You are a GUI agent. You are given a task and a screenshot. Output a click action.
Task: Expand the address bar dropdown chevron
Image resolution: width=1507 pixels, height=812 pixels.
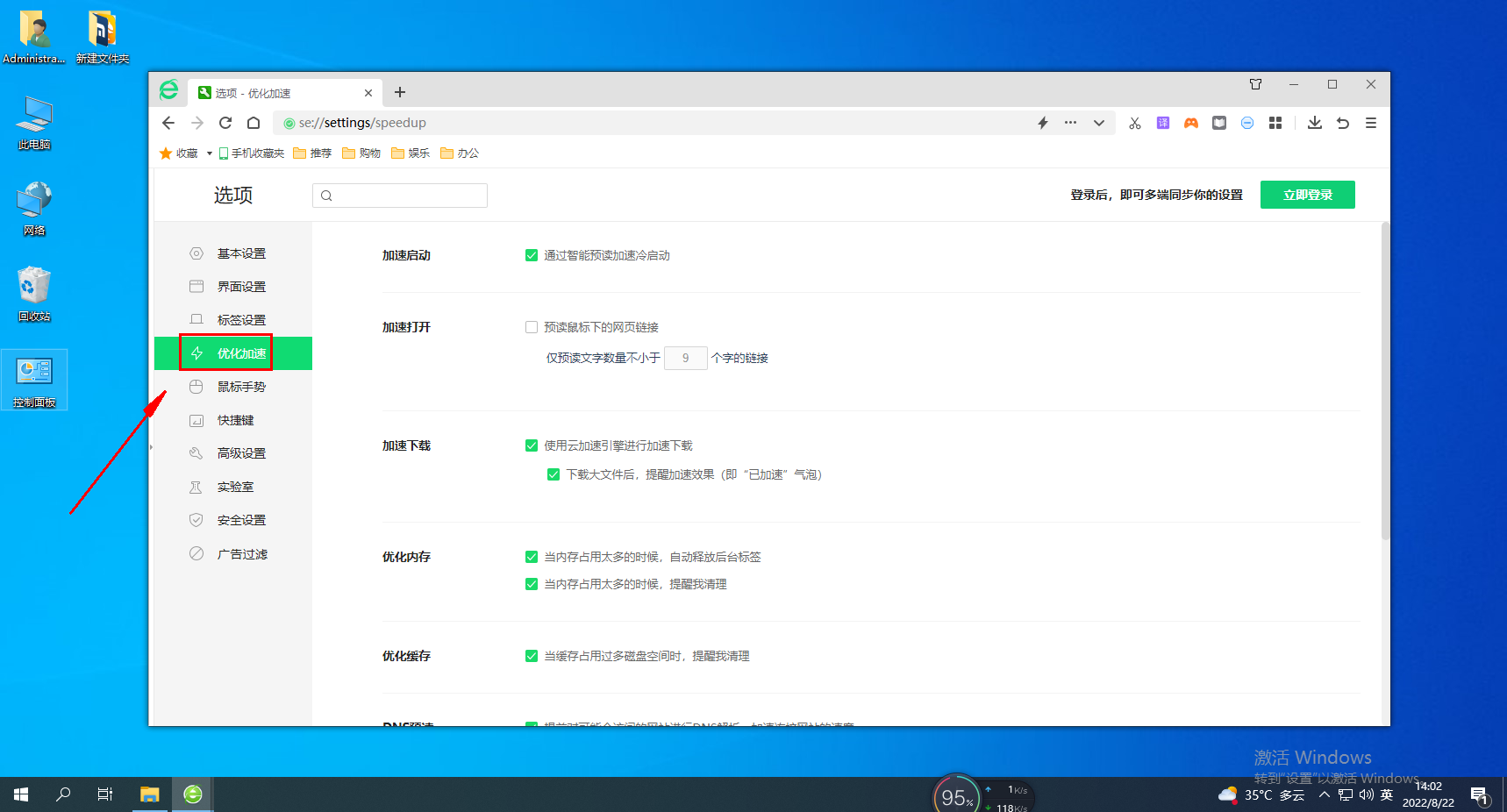(x=1099, y=123)
